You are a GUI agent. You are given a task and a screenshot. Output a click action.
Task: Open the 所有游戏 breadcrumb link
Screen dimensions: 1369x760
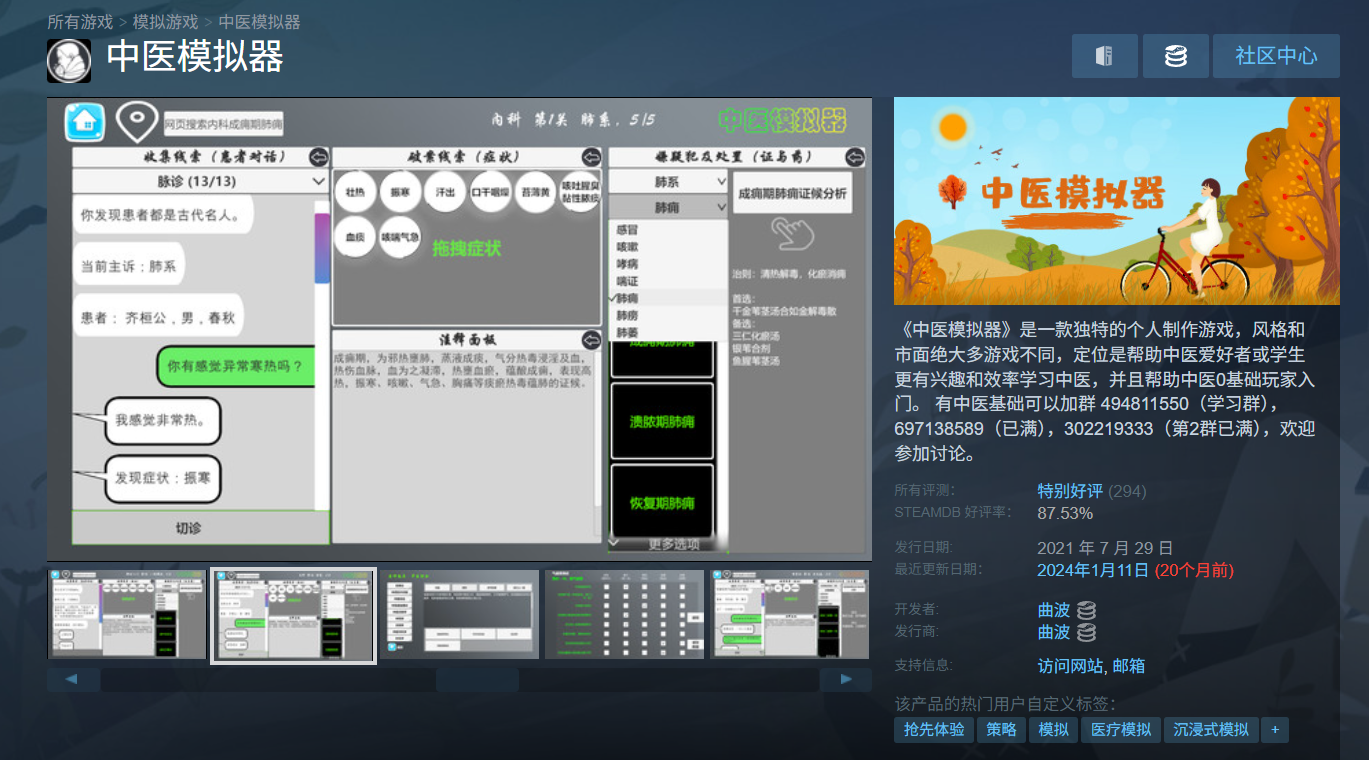[x=78, y=21]
